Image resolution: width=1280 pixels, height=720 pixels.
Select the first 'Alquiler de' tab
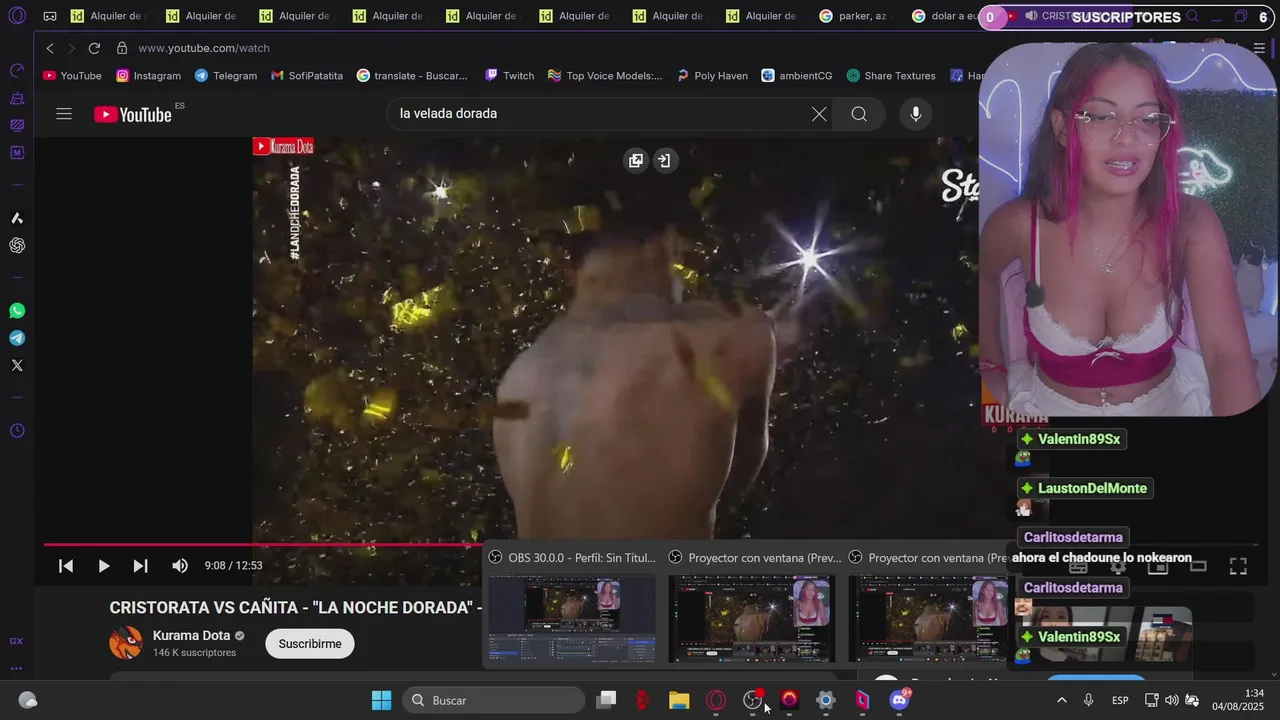coord(108,16)
